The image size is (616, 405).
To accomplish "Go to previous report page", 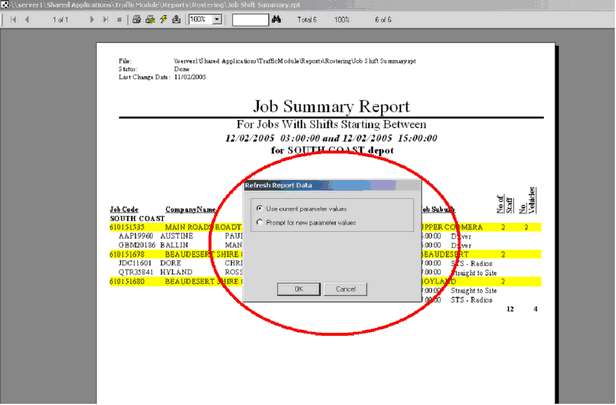I will click(27, 19).
